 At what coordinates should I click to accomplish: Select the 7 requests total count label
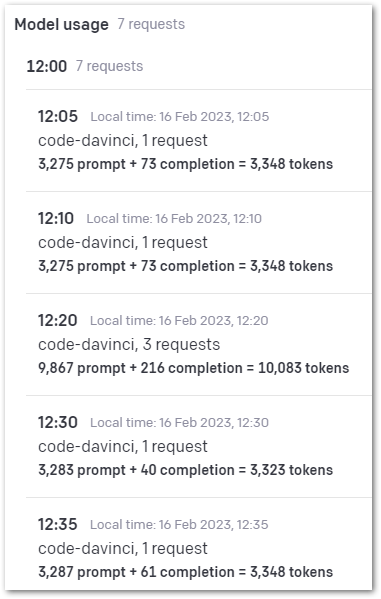151,24
